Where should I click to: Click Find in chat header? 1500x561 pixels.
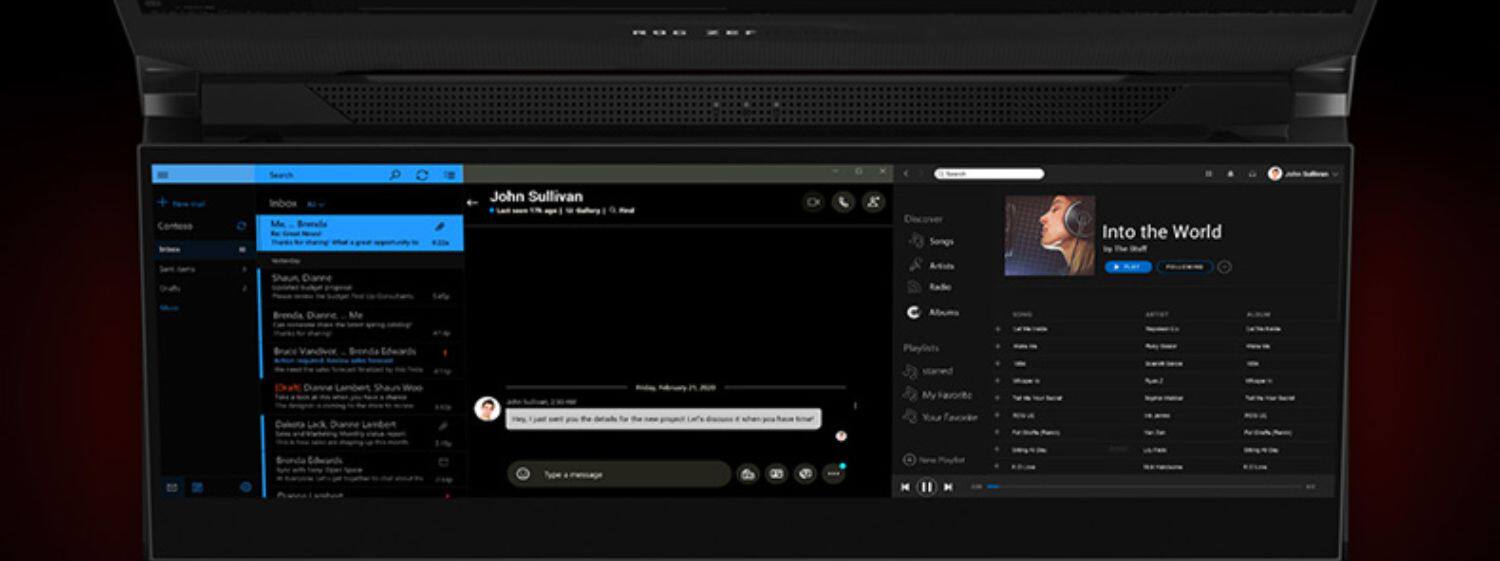click(x=623, y=211)
